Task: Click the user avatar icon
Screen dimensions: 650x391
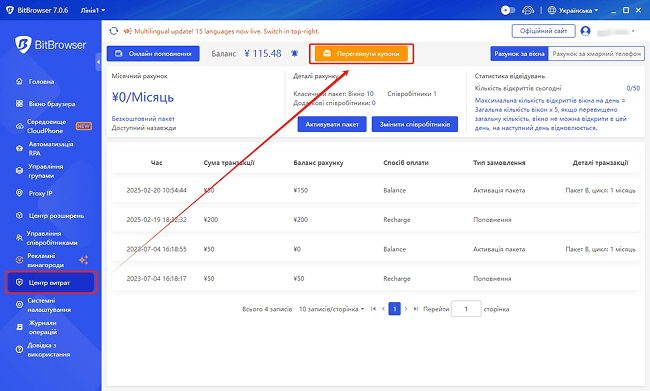Action: [x=585, y=31]
